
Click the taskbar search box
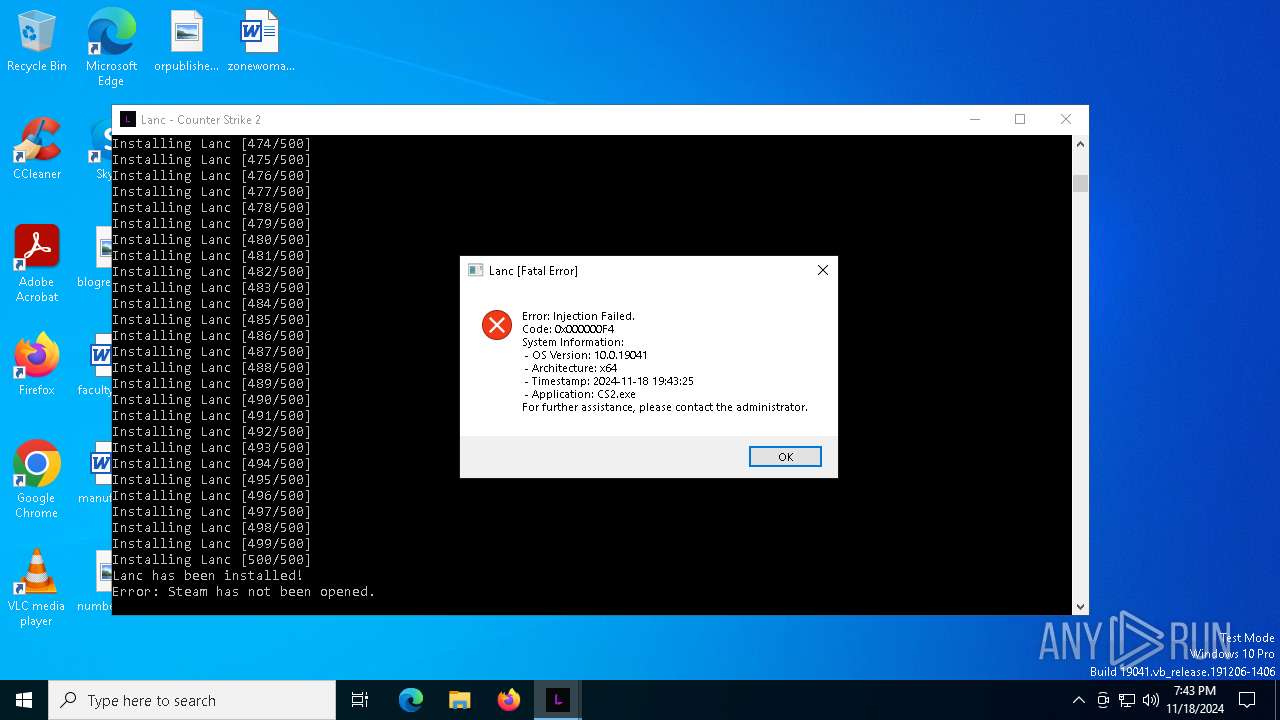192,700
